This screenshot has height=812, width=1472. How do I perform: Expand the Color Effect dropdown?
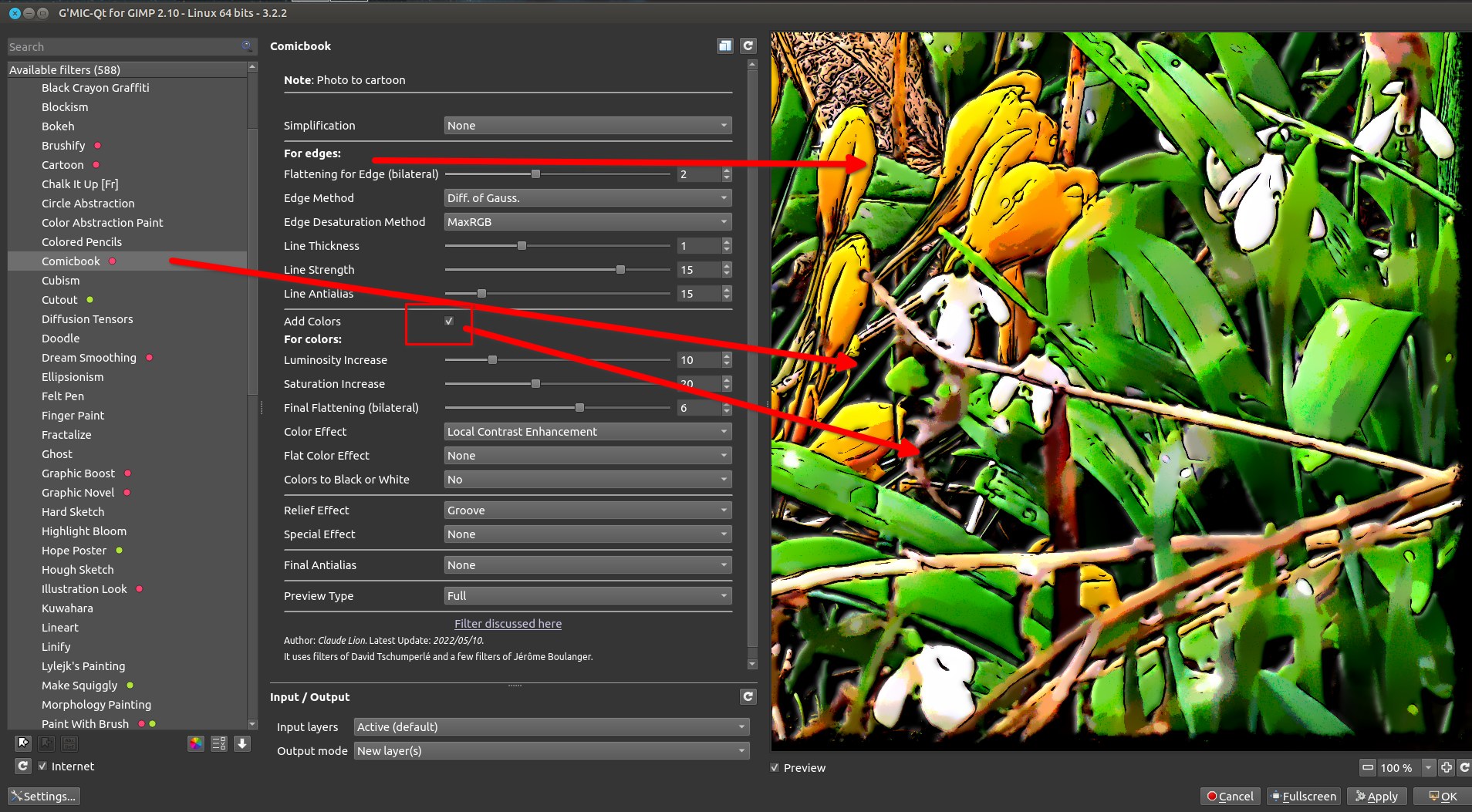point(587,432)
